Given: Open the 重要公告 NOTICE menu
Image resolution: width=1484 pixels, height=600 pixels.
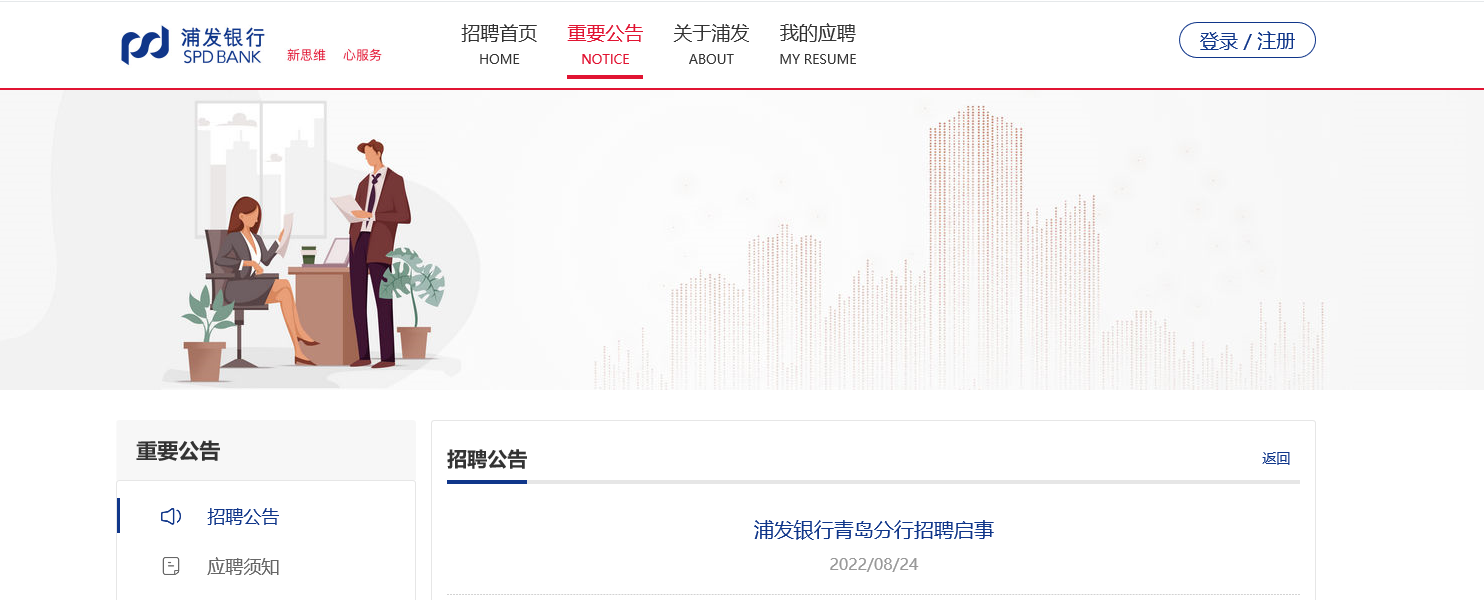Looking at the screenshot, I should point(605,45).
